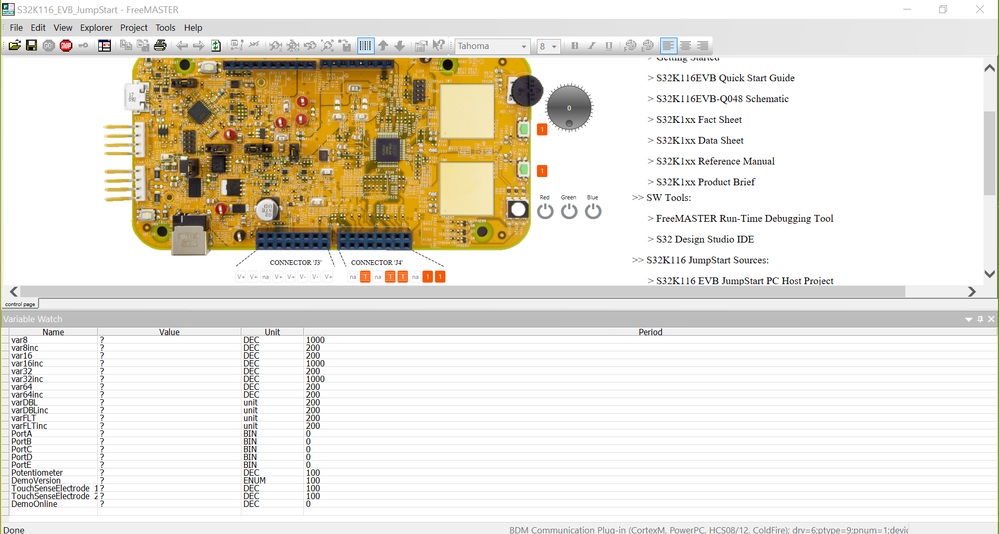Save the project using the floppy disk icon
Image resolution: width=999 pixels, height=534 pixels.
[31, 46]
